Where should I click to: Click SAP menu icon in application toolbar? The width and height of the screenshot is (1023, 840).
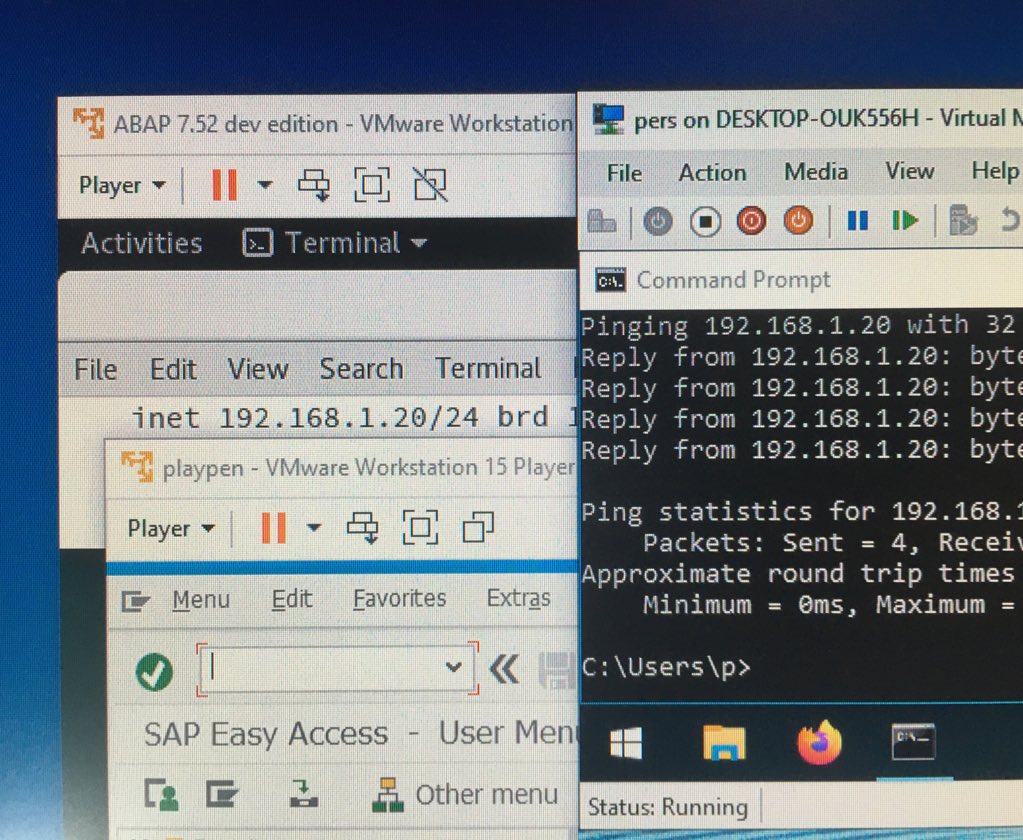click(x=222, y=794)
